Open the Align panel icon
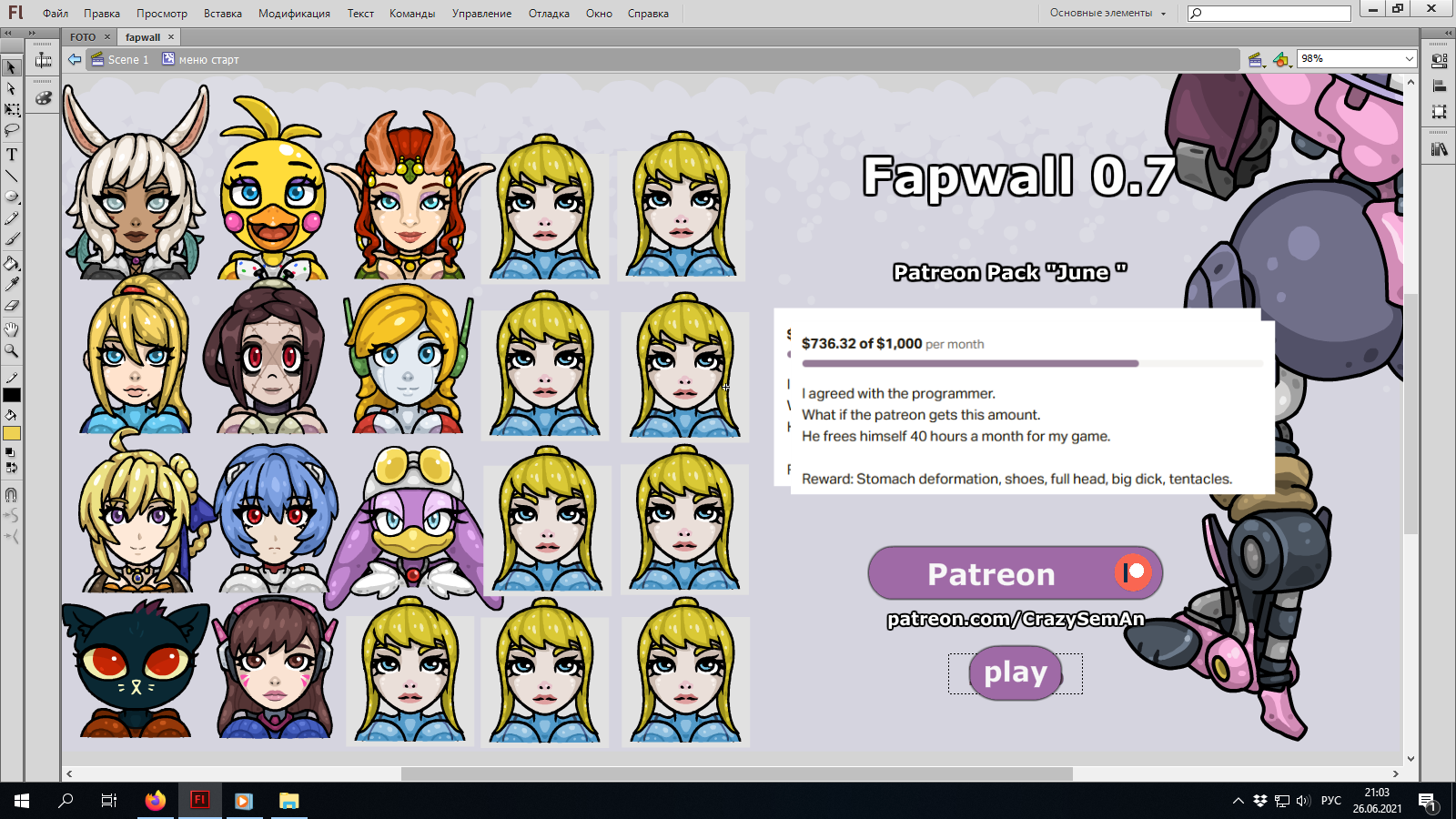This screenshot has height=819, width=1456. [x=1439, y=86]
